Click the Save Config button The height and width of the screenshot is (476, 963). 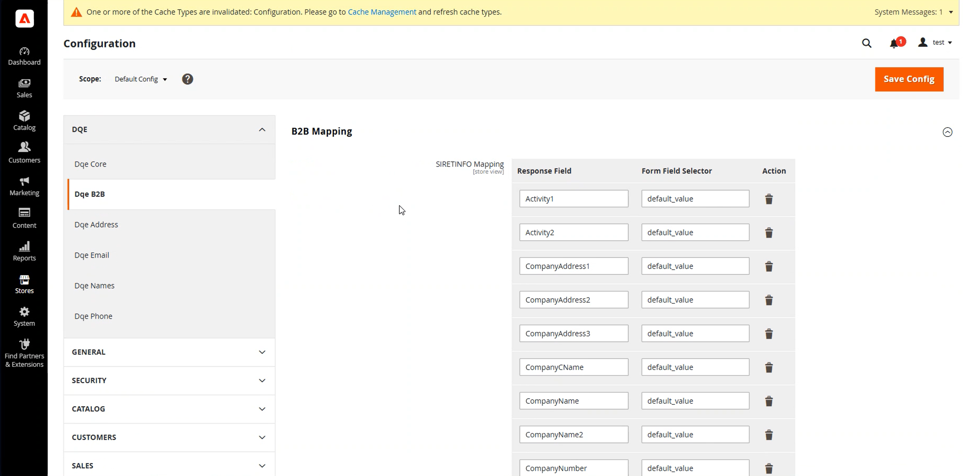point(908,79)
